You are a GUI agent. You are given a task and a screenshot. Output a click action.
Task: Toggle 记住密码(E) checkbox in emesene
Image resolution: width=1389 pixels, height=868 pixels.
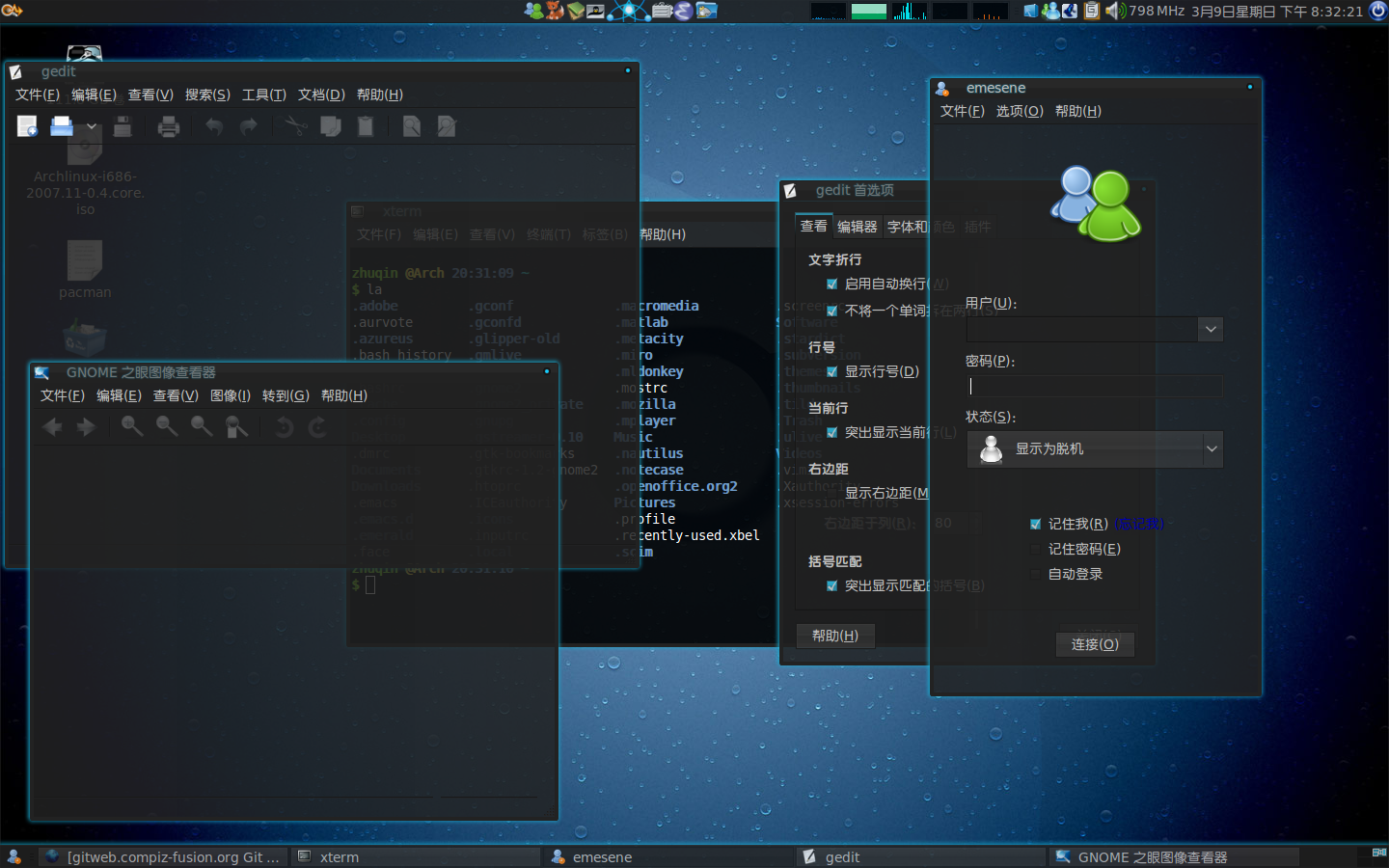point(1036,550)
